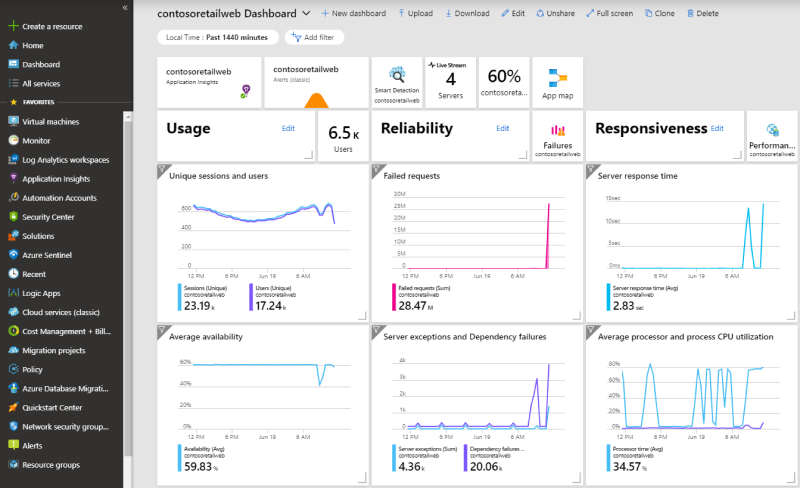Open the App map tile
Screen dimensions: 800x488
point(558,82)
